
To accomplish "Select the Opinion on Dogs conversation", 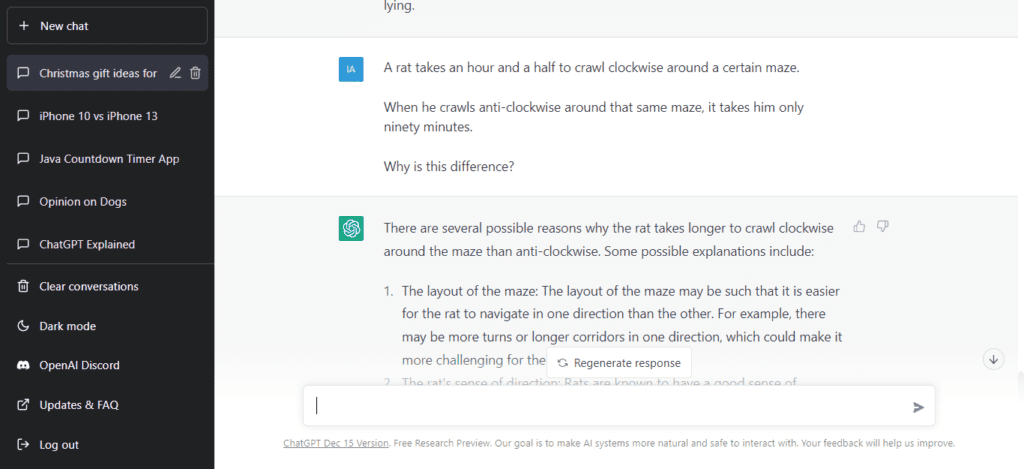I will coord(83,202).
